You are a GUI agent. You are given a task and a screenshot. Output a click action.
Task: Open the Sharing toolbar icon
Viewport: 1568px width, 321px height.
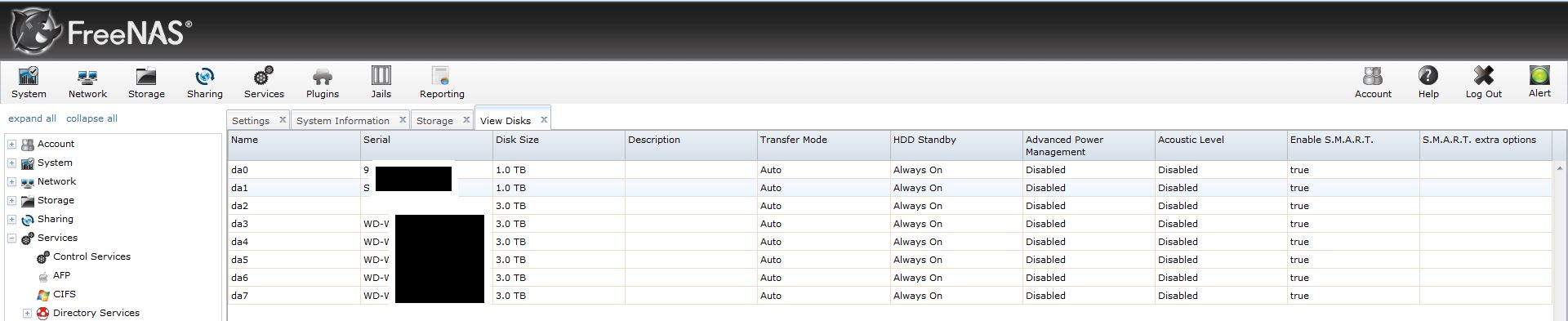(204, 77)
